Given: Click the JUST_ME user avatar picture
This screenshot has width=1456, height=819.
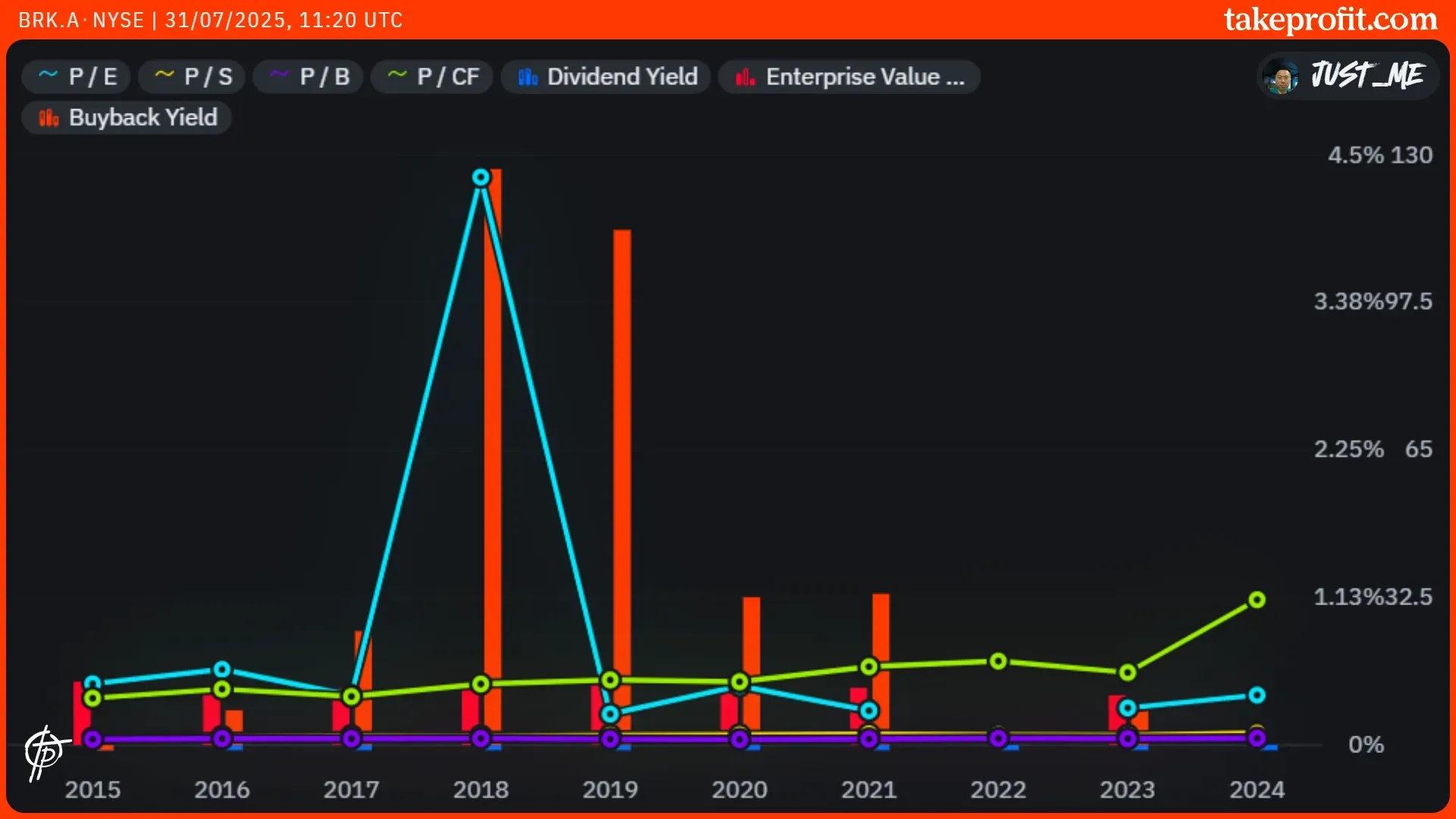Looking at the screenshot, I should 1282,76.
